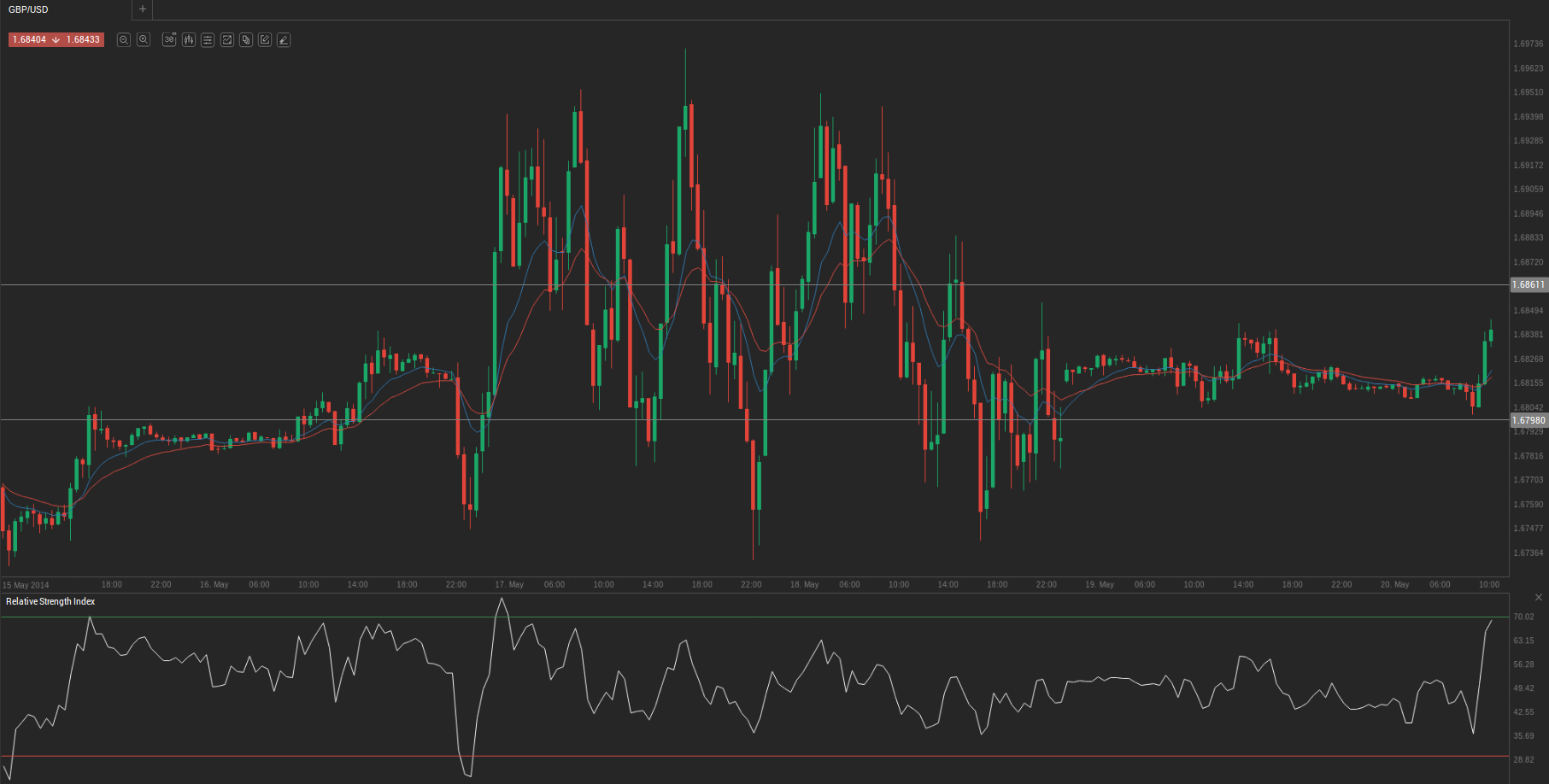1549x784 pixels.
Task: Open the 30-minute timeframe selector
Action: click(169, 40)
